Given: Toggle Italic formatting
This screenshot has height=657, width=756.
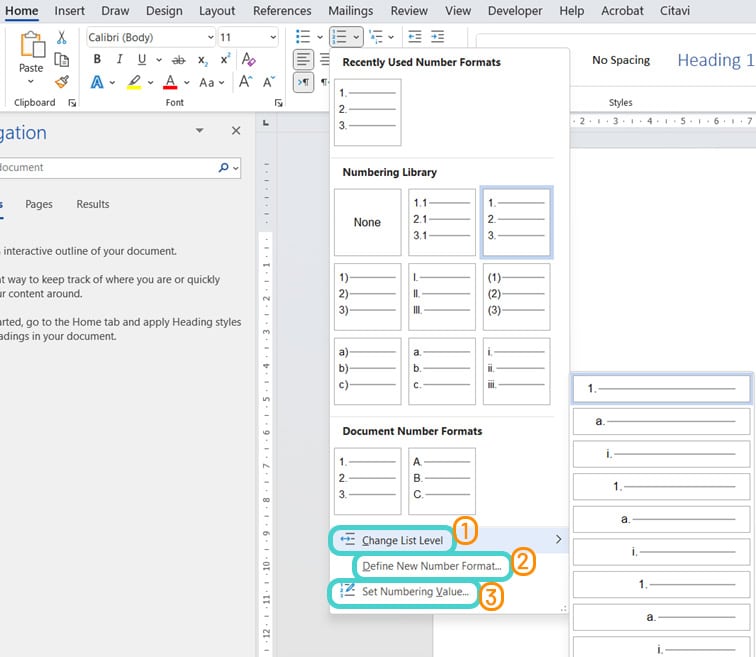Looking at the screenshot, I should pyautogui.click(x=119, y=59).
